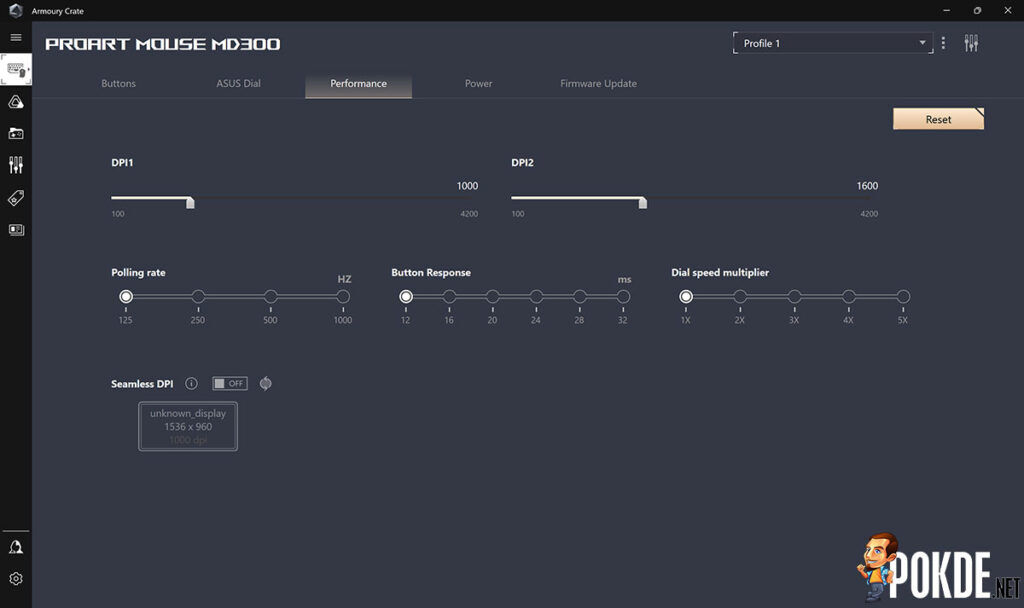Set polling rate to 125 Hz
The height and width of the screenshot is (608, 1024).
coord(125,296)
